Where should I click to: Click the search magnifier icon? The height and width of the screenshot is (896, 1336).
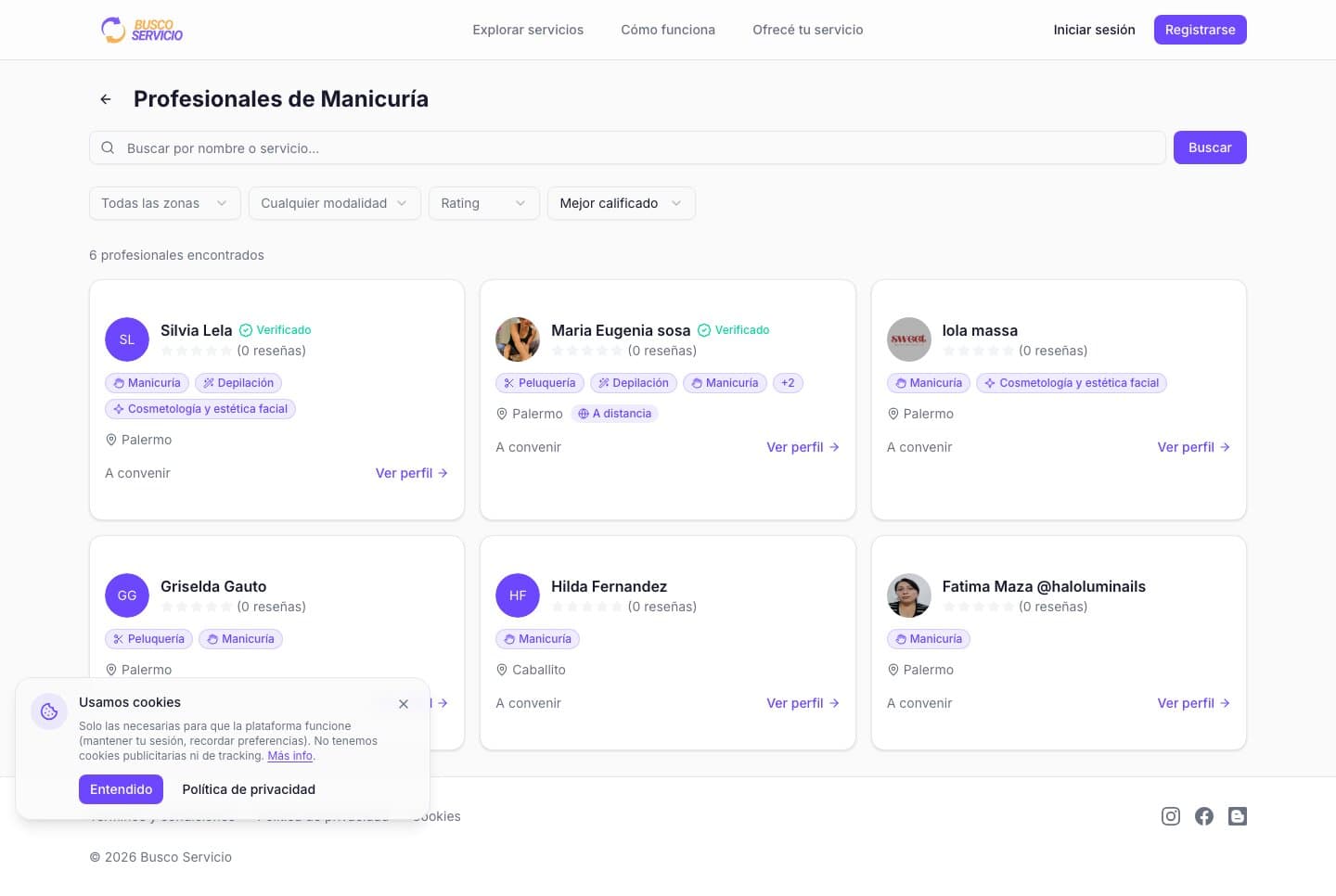click(x=108, y=147)
